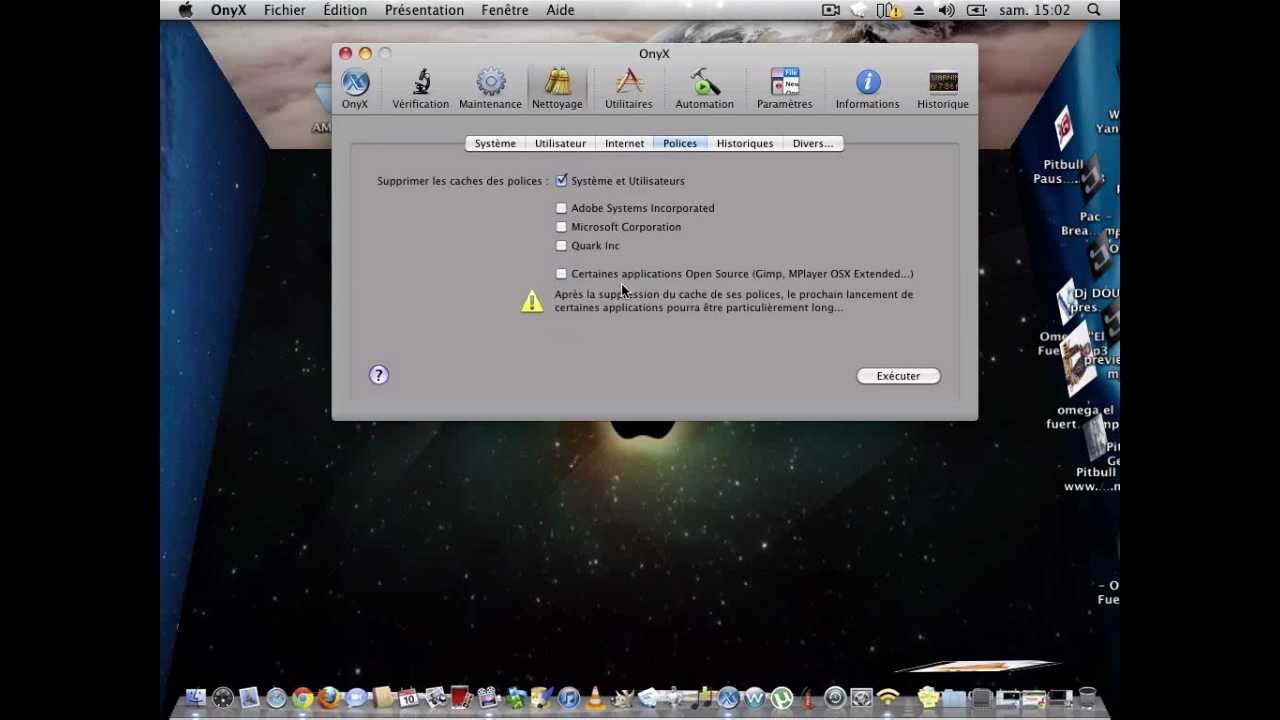The height and width of the screenshot is (720, 1280).
Task: Open the Wi-Fi yellow icon in Dock
Action: coord(888,697)
